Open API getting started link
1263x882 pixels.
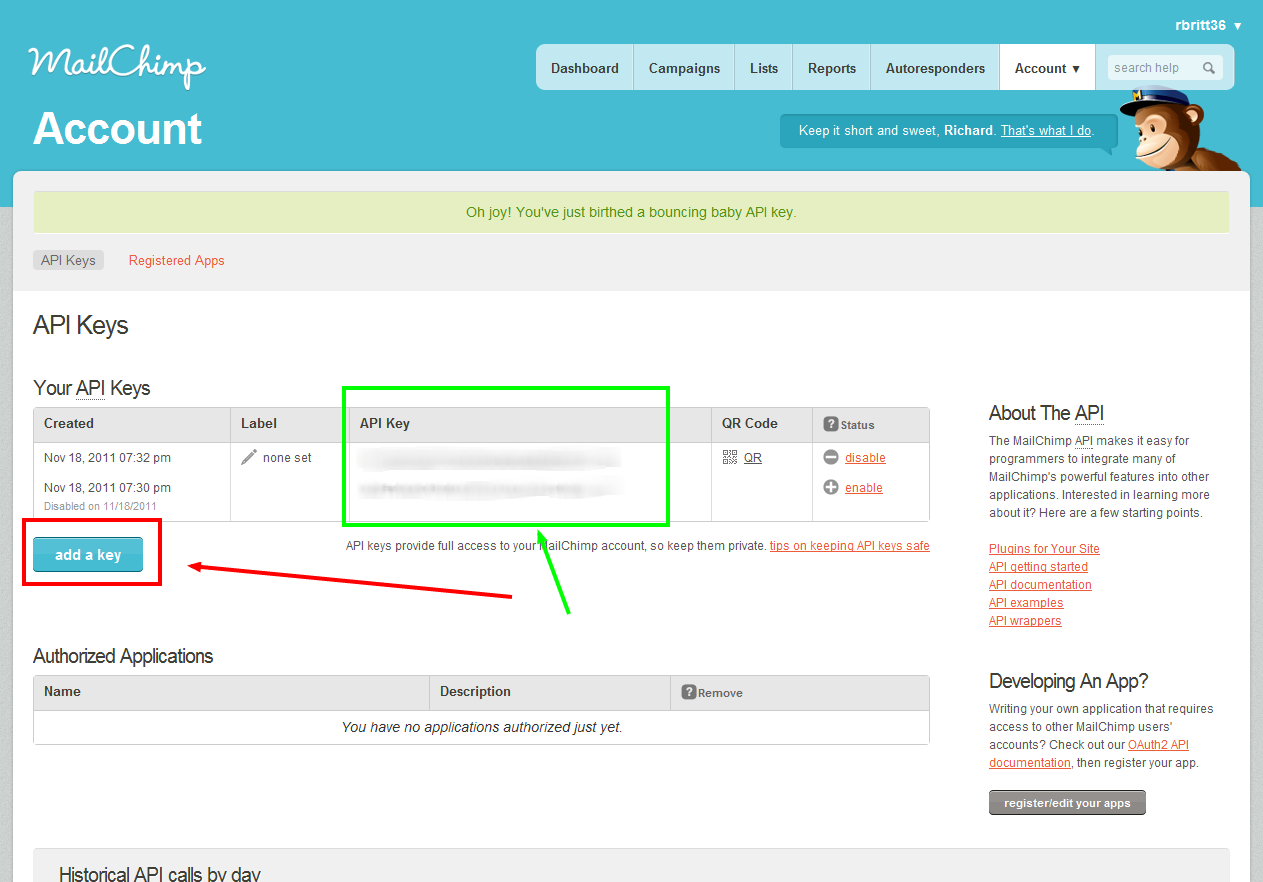[x=1038, y=566]
